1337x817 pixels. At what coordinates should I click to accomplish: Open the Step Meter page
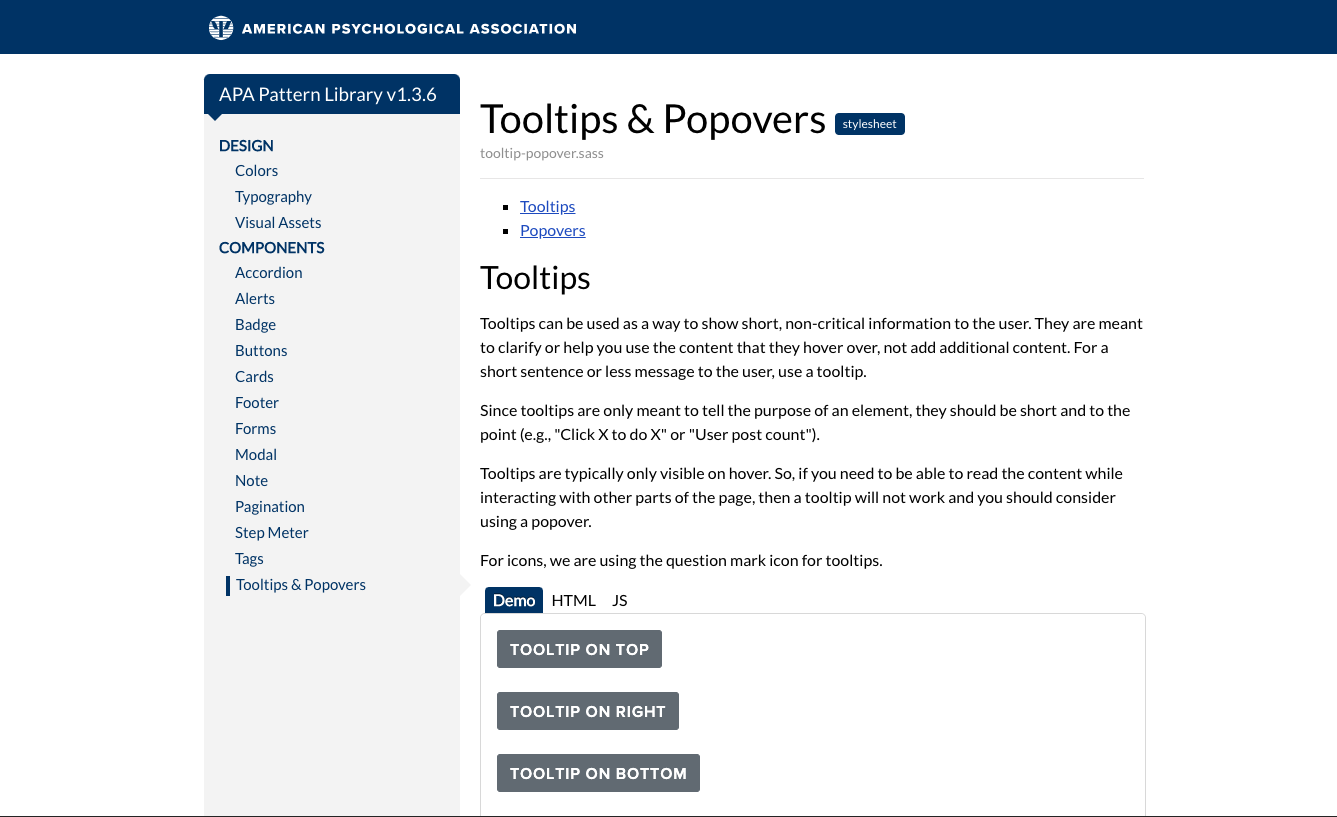tap(271, 533)
